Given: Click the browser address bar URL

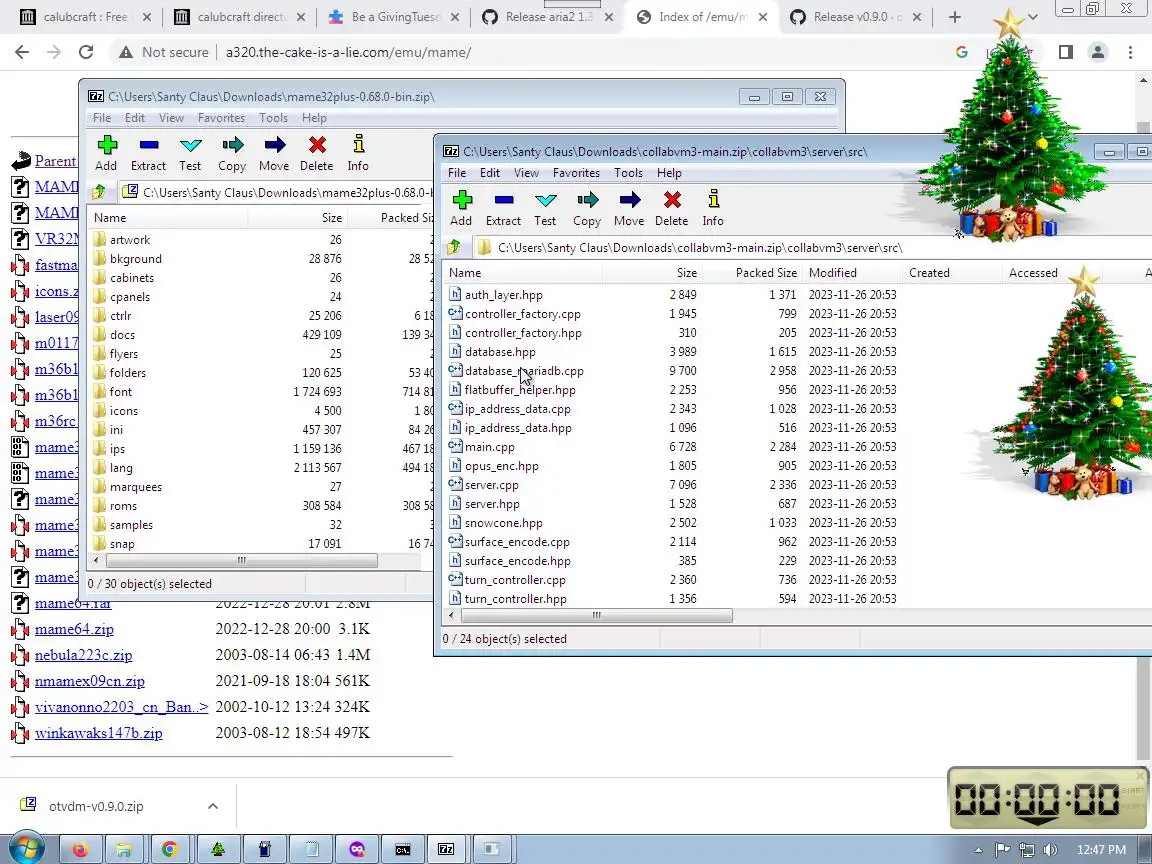Looking at the screenshot, I should (348, 52).
